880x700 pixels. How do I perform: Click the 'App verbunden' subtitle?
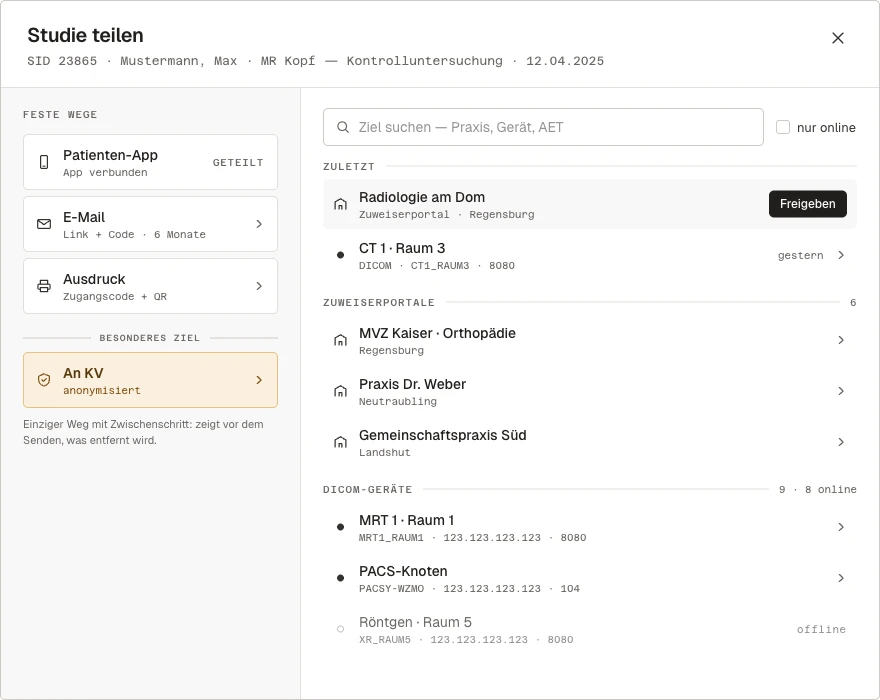tap(105, 172)
